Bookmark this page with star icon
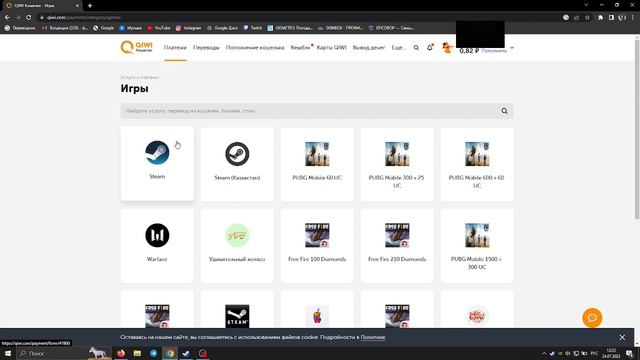 coord(587,18)
